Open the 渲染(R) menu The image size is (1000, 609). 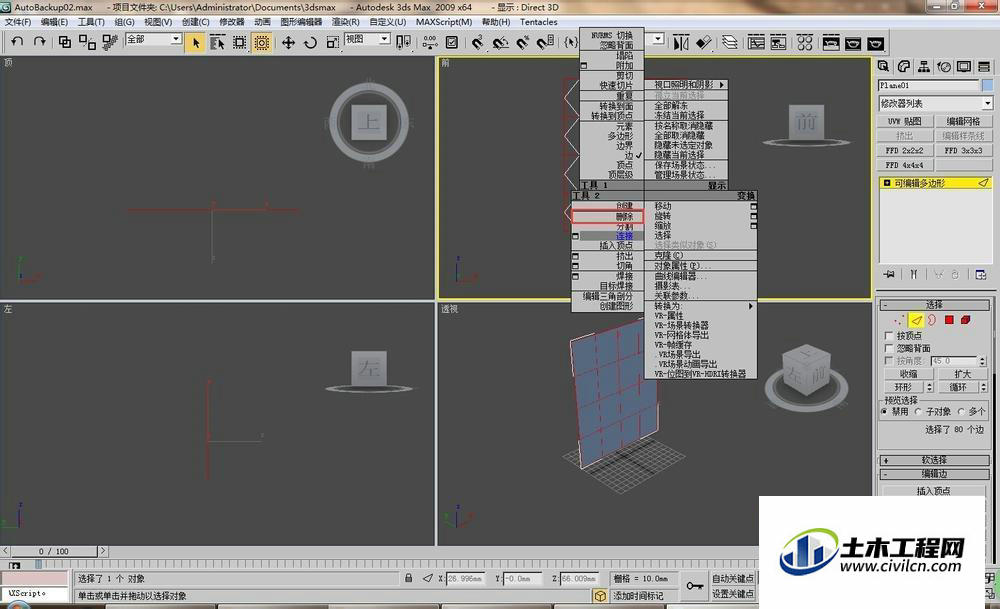point(345,22)
